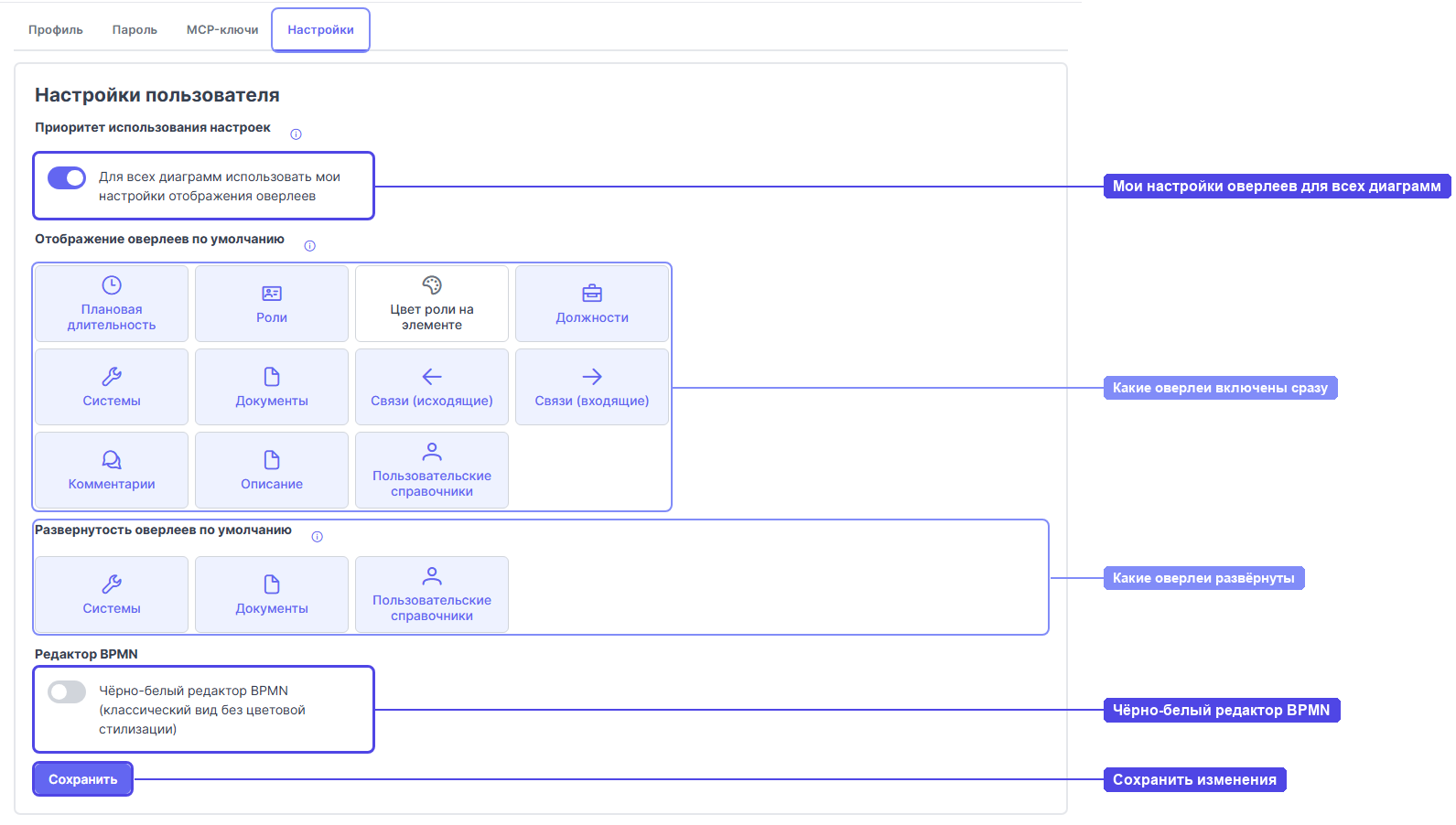This screenshot has height=825, width=1456.
Task: Click document icon of Документы in Развернутость section
Action: coord(272,584)
